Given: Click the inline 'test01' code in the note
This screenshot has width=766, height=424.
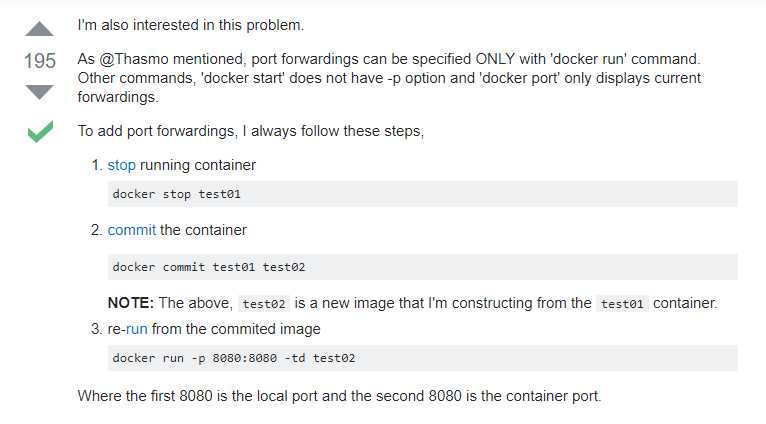Looking at the screenshot, I should (622, 304).
